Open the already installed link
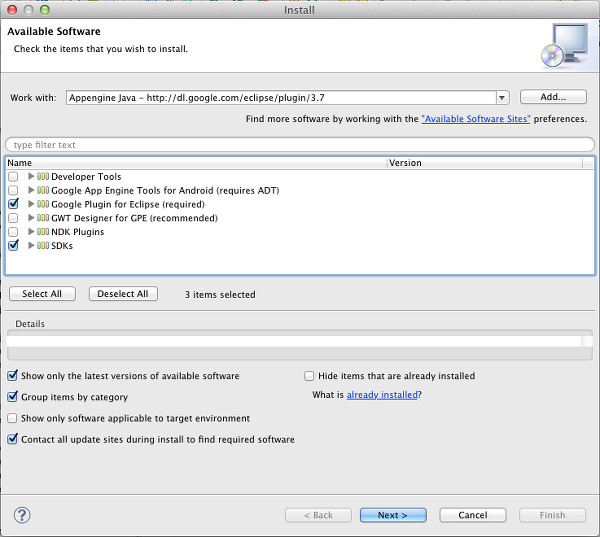600x537 pixels. point(382,395)
